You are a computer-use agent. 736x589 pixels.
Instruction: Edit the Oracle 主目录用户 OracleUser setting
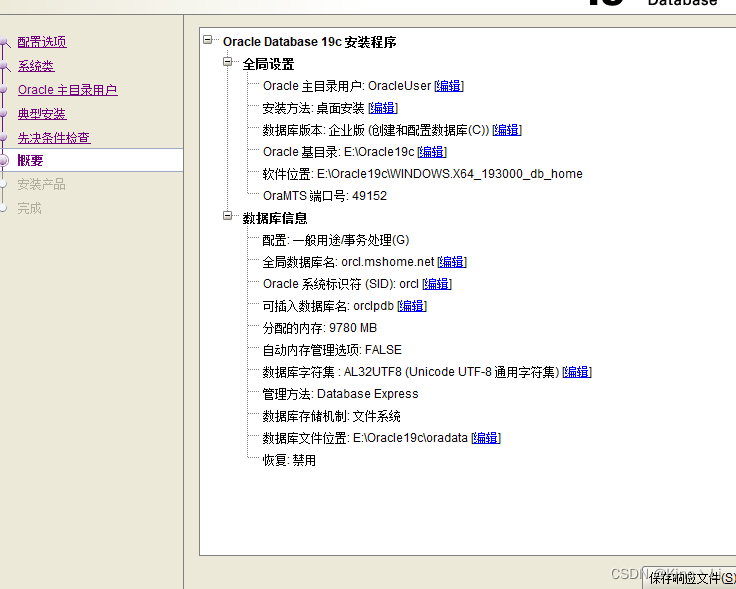click(449, 86)
